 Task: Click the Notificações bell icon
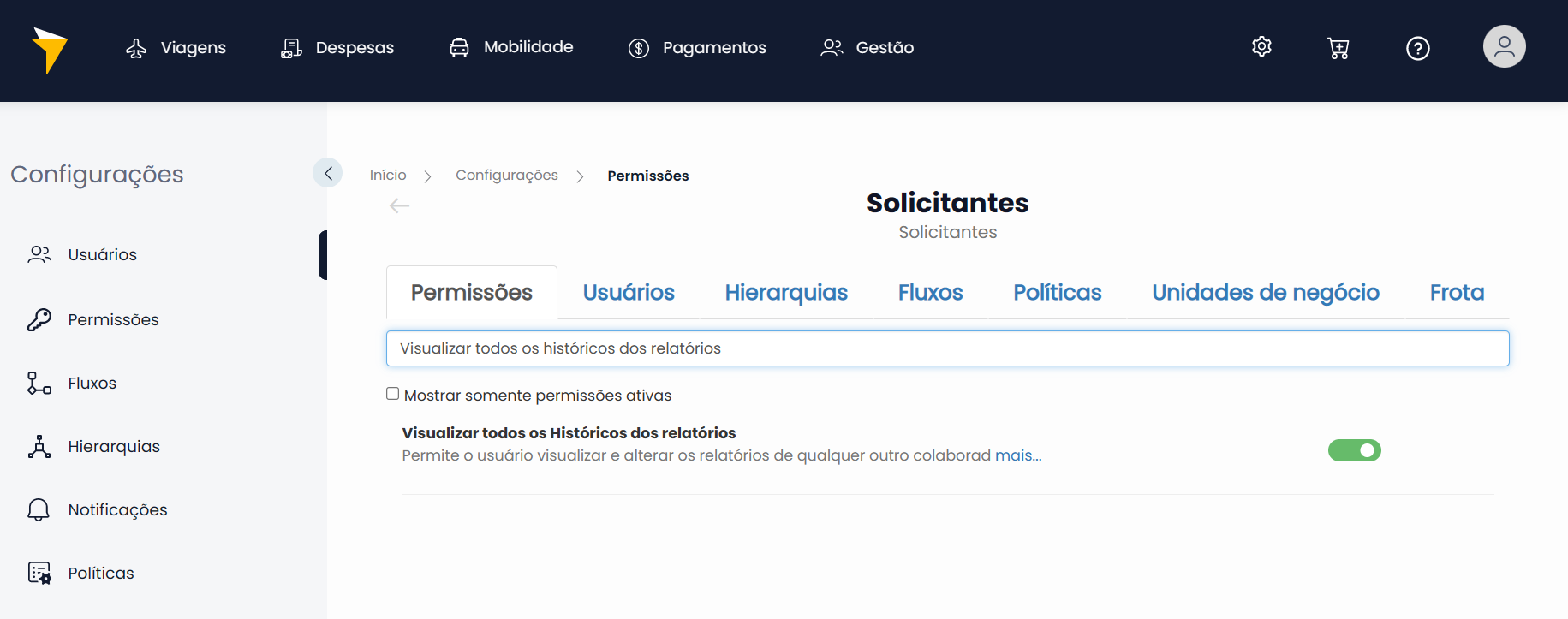pyautogui.click(x=39, y=509)
